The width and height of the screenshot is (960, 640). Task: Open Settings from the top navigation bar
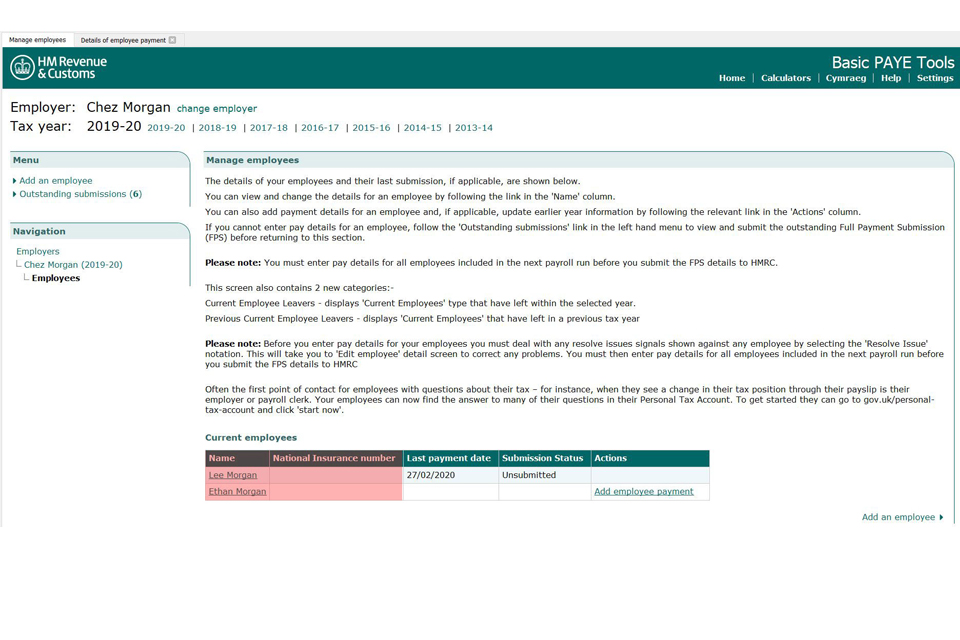click(934, 77)
